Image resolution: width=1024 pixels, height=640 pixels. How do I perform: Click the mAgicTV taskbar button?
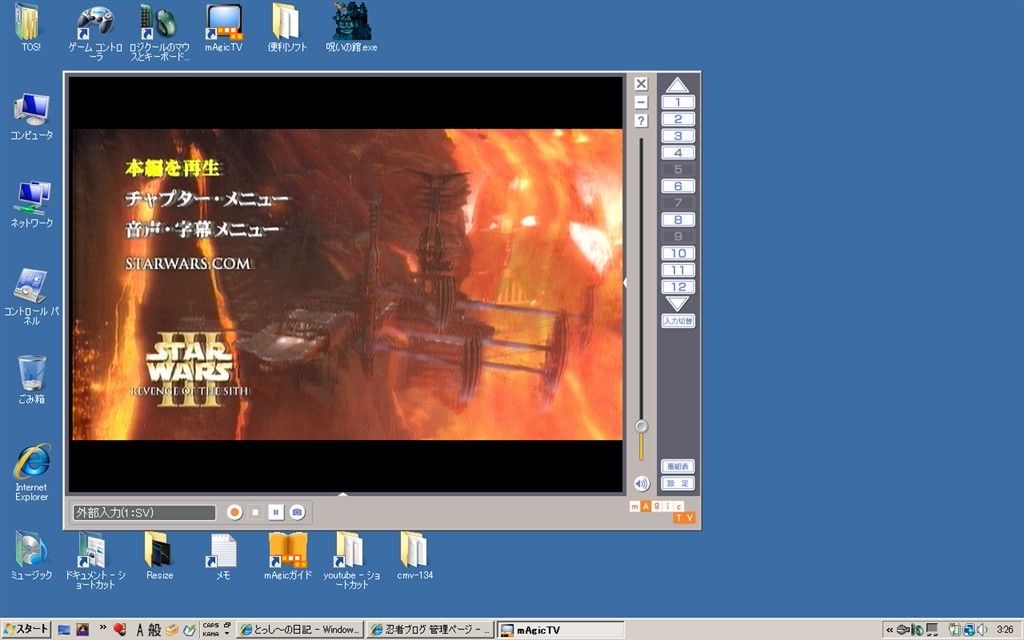560,630
